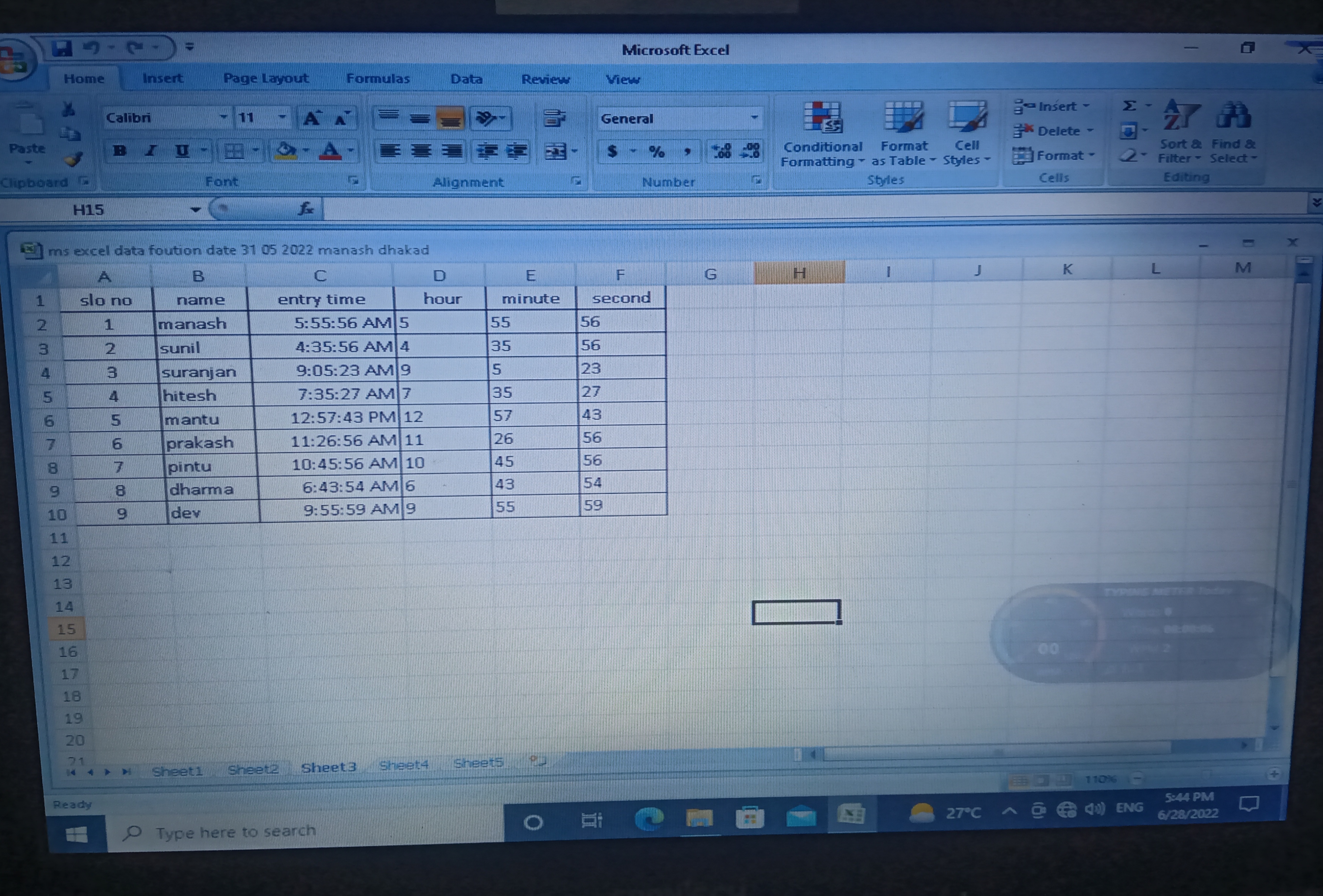Toggle Bold formatting

119,151
